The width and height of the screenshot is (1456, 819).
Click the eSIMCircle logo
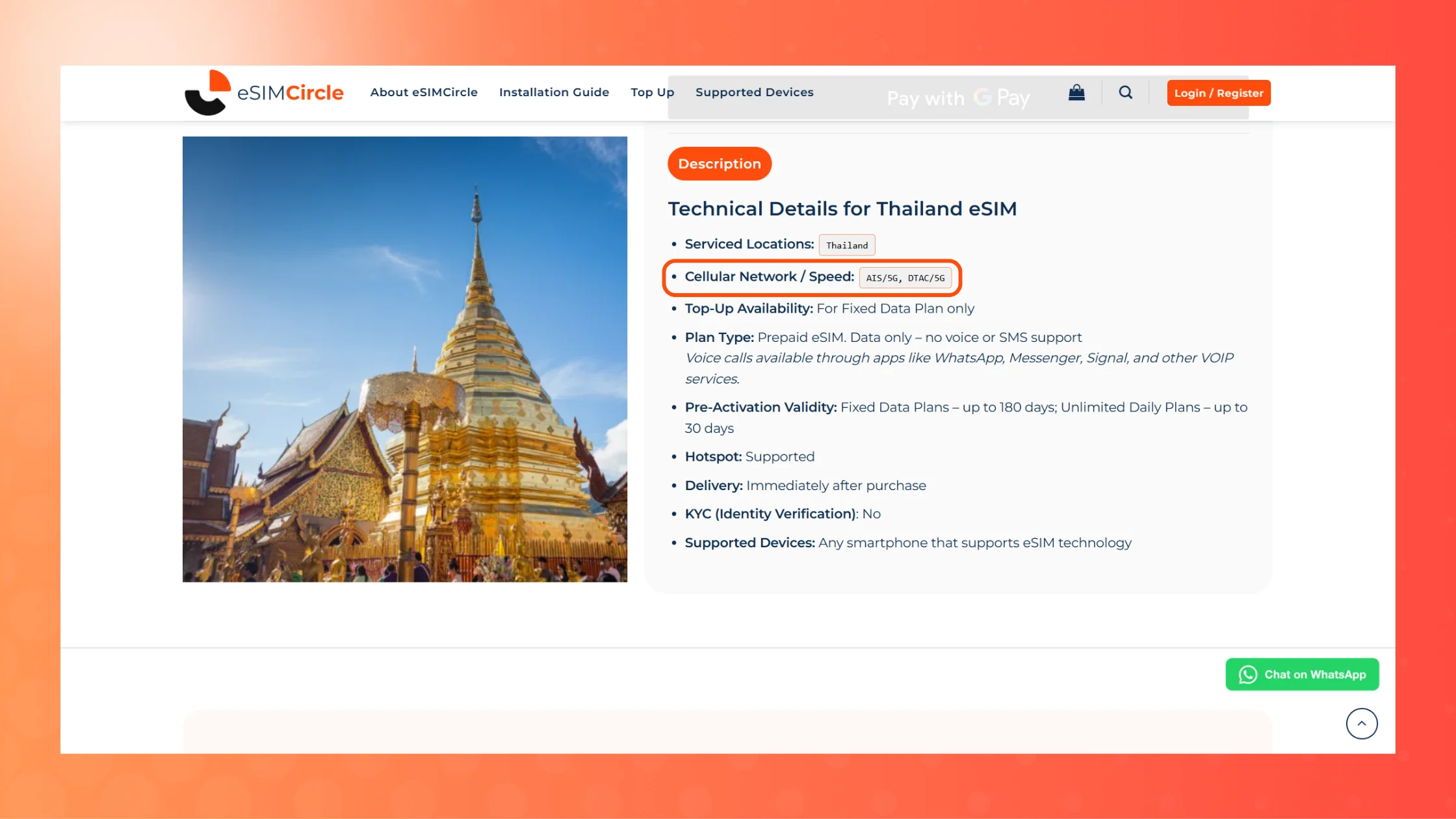(x=264, y=93)
